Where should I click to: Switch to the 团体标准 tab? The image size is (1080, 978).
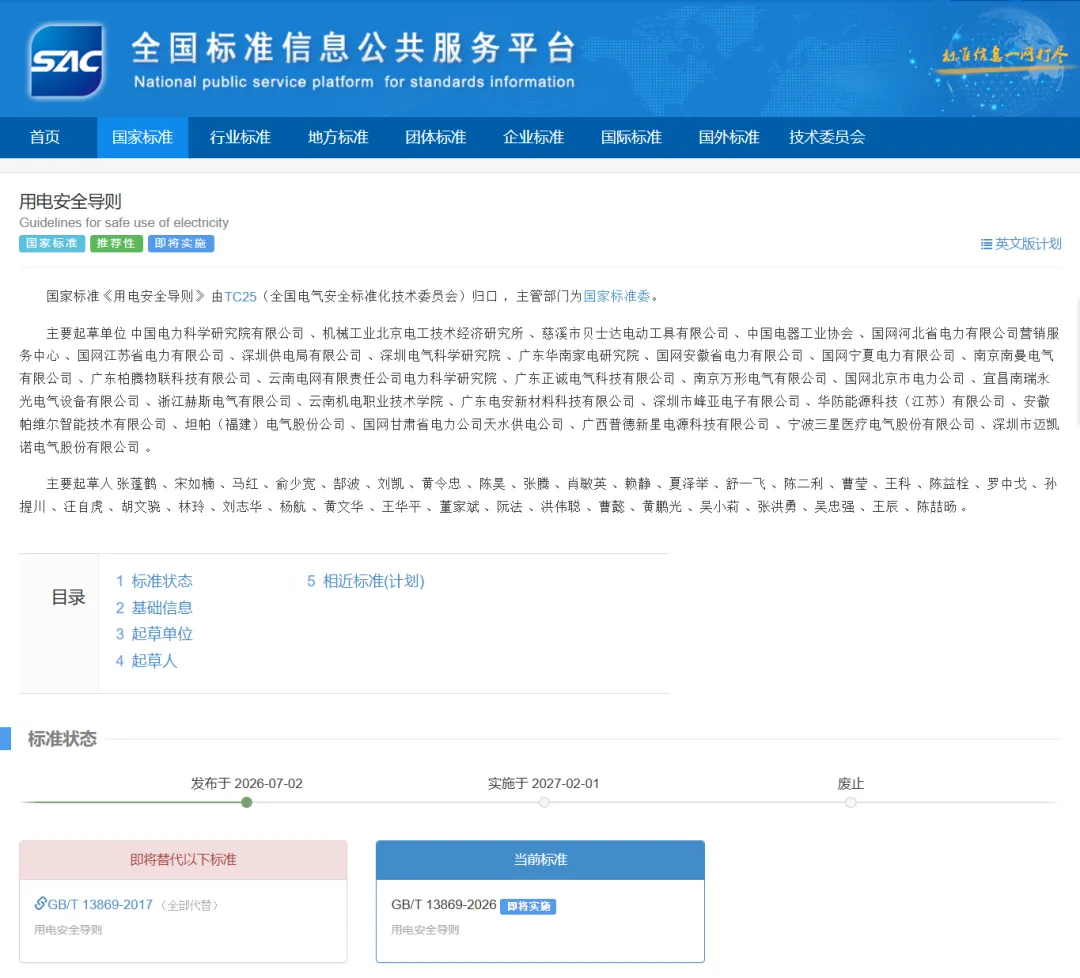tap(436, 137)
